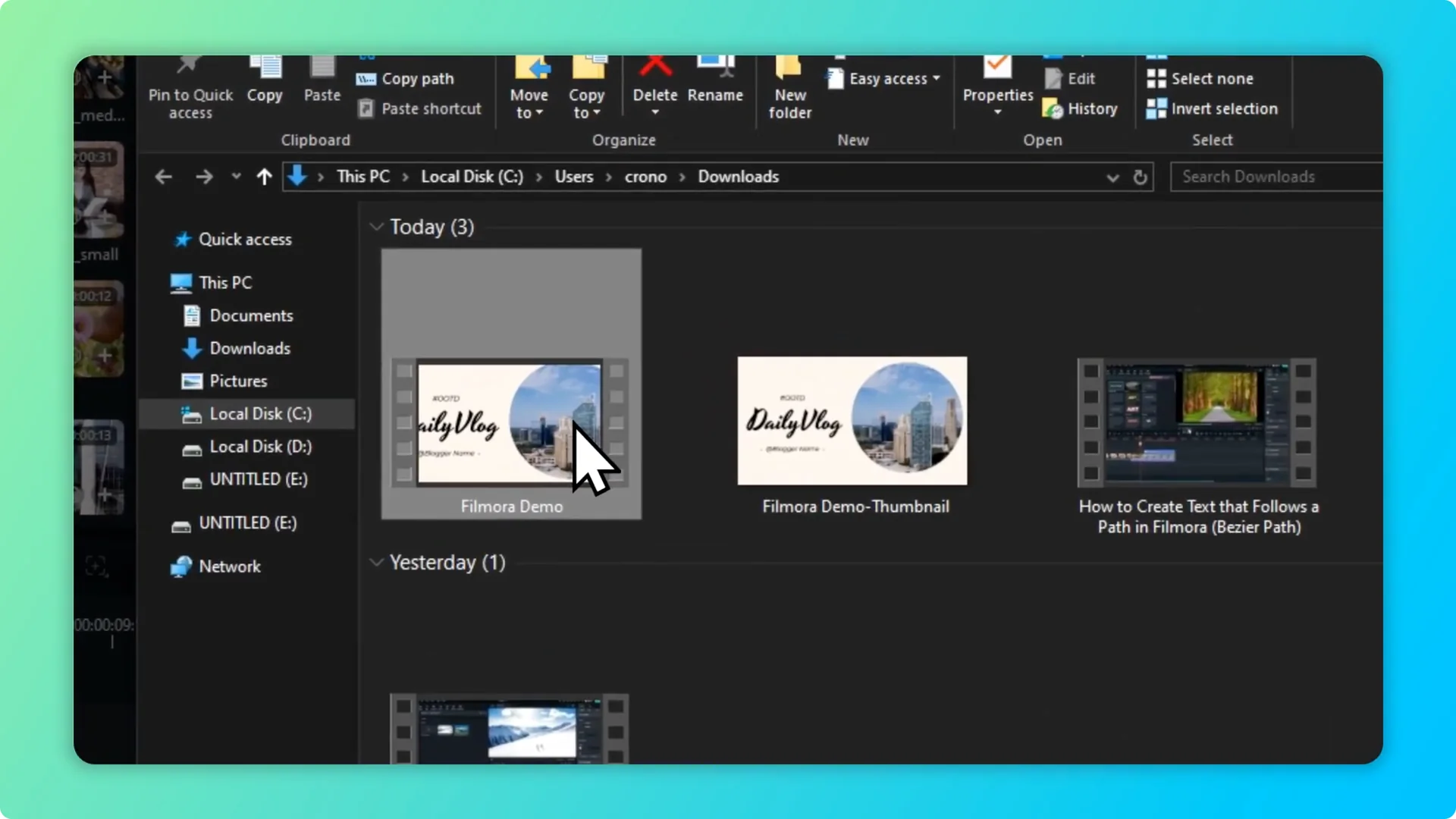Image resolution: width=1456 pixels, height=819 pixels.
Task: Click the Copy button in the Clipboard group
Action: tap(265, 81)
